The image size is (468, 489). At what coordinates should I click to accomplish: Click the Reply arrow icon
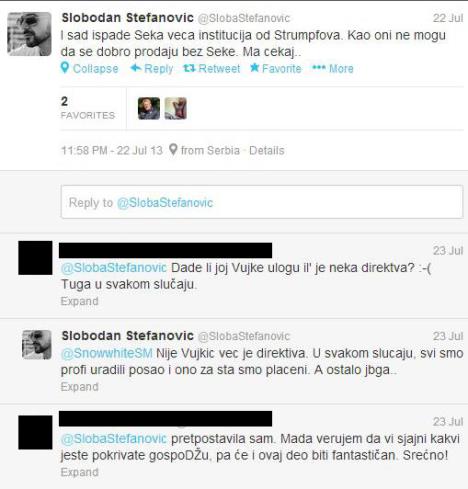(x=136, y=68)
